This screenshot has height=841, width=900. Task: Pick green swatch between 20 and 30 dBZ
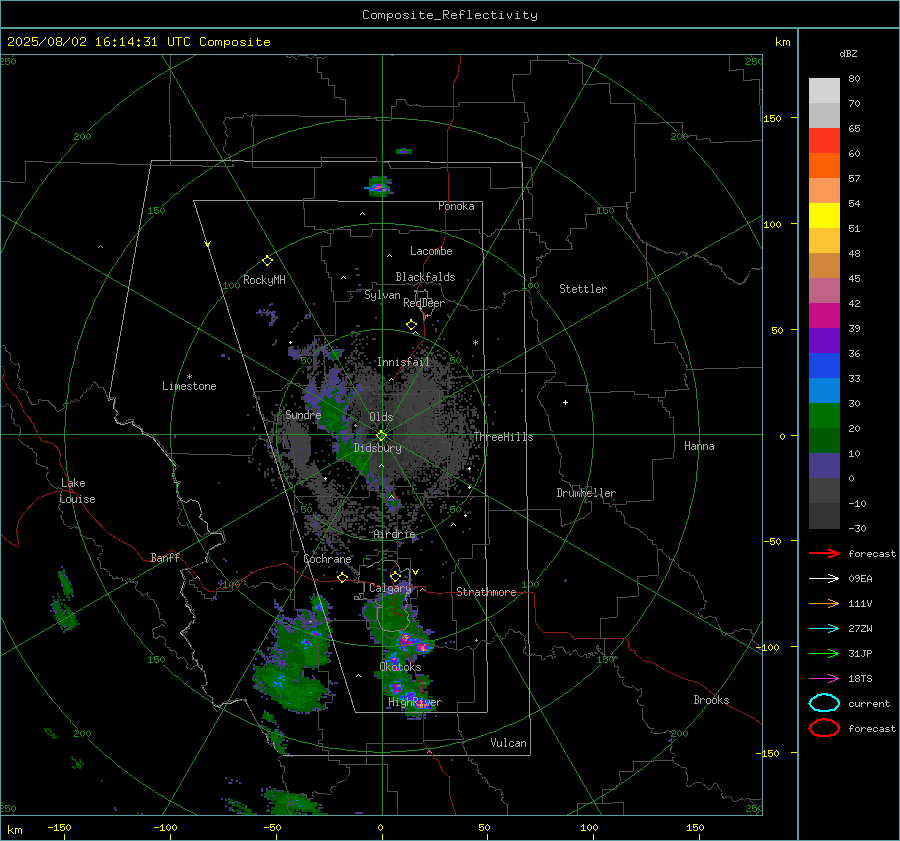(x=824, y=415)
